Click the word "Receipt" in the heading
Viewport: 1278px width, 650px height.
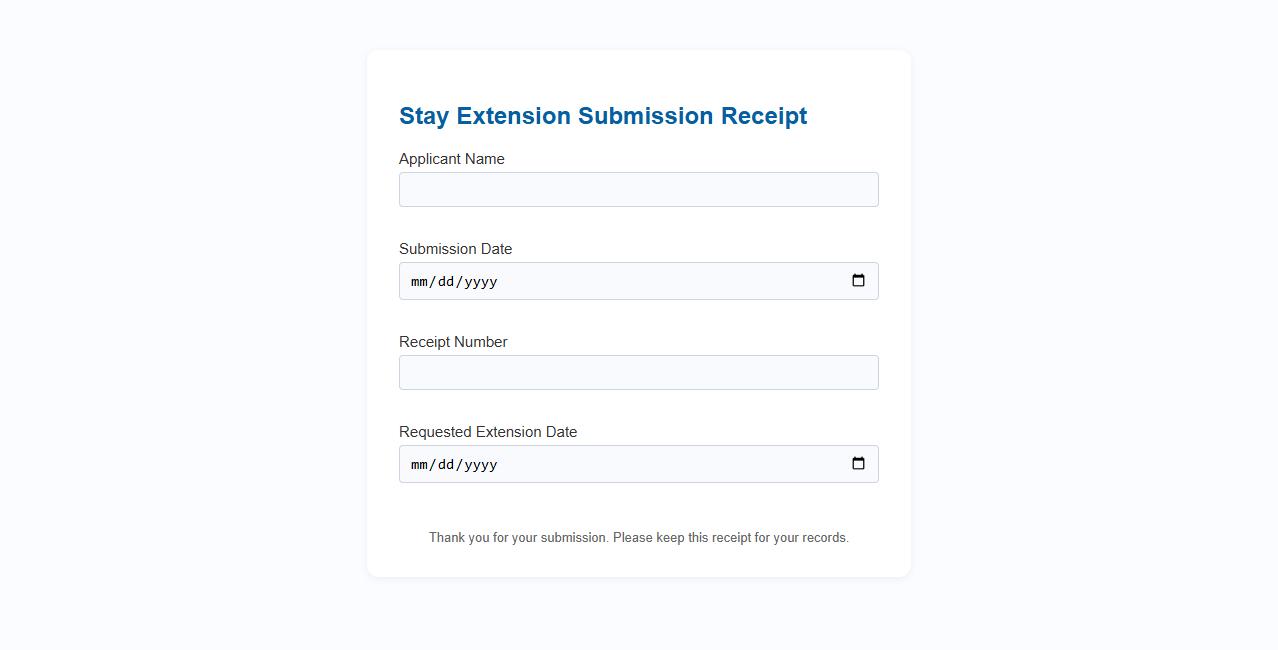[764, 116]
